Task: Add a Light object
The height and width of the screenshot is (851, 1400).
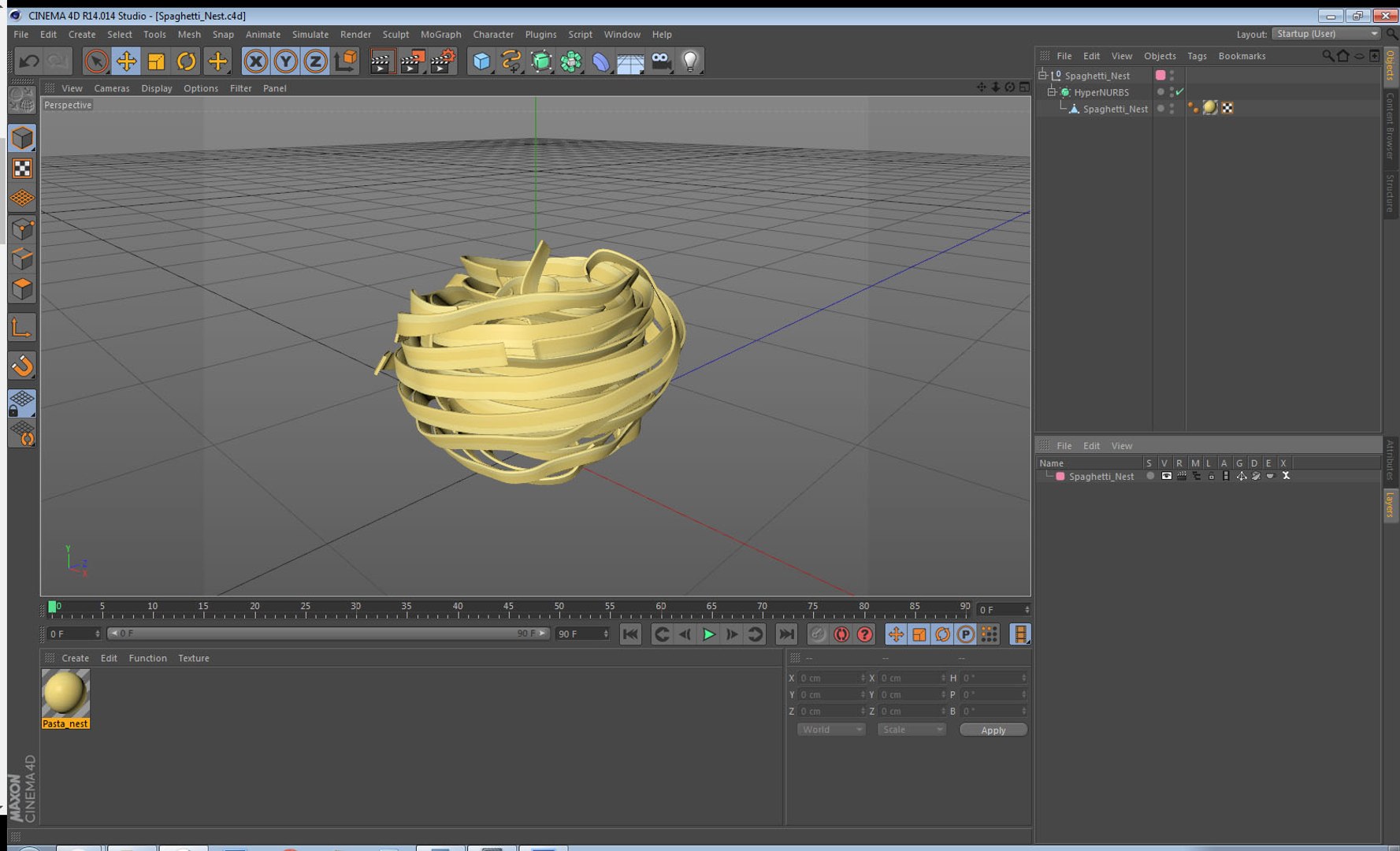Action: pyautogui.click(x=690, y=61)
